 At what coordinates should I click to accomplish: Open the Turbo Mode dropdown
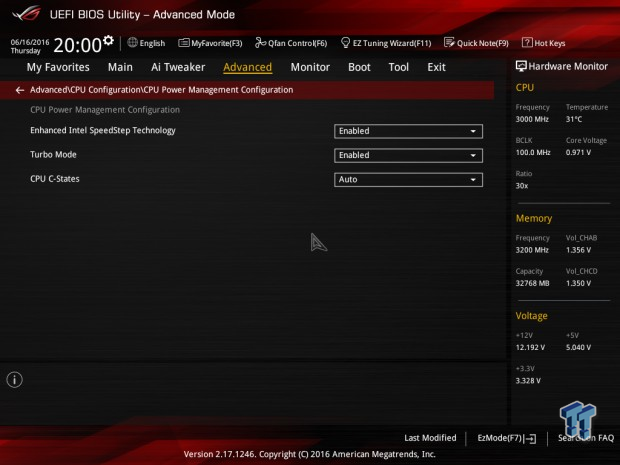click(408, 155)
